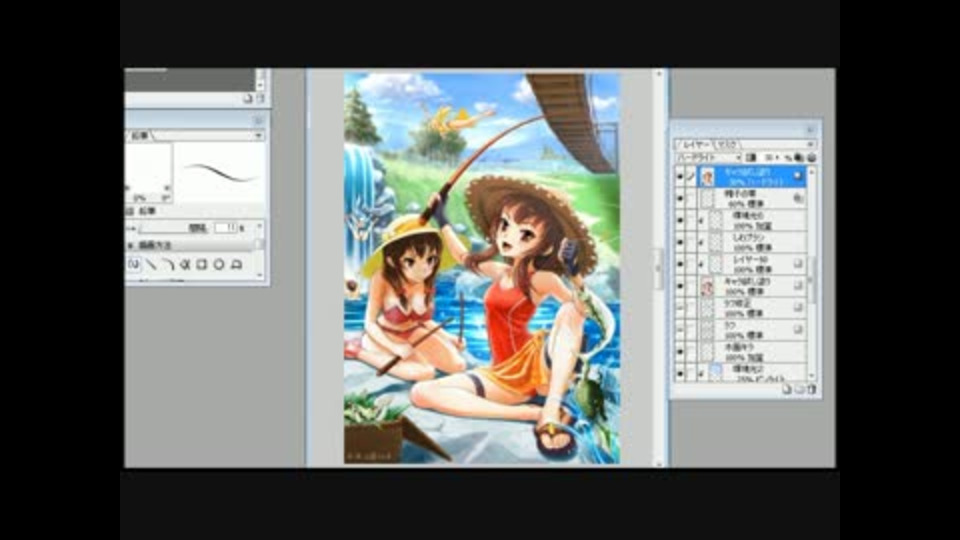Click the square icon on the レイヤー50 layer
The image size is (960, 540).
[798, 264]
